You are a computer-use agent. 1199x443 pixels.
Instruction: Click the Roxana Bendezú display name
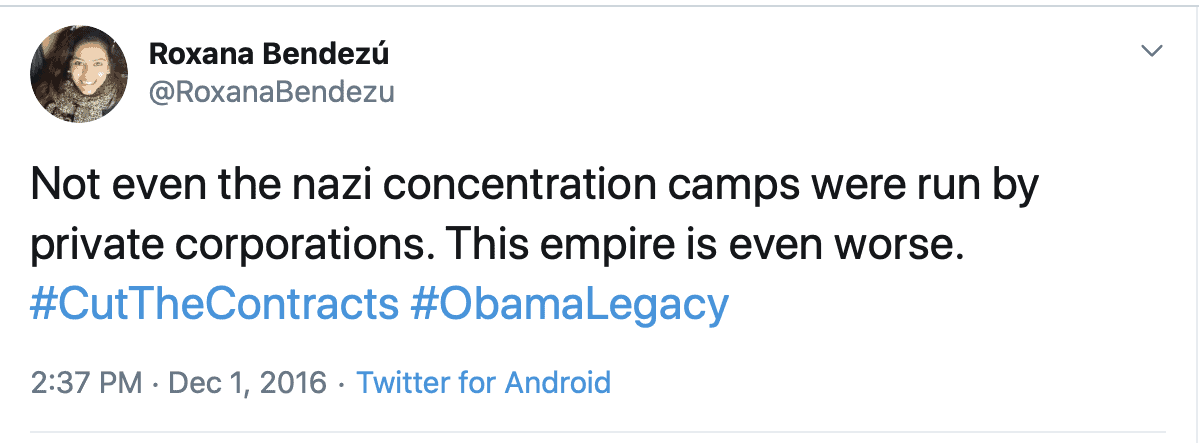268,54
